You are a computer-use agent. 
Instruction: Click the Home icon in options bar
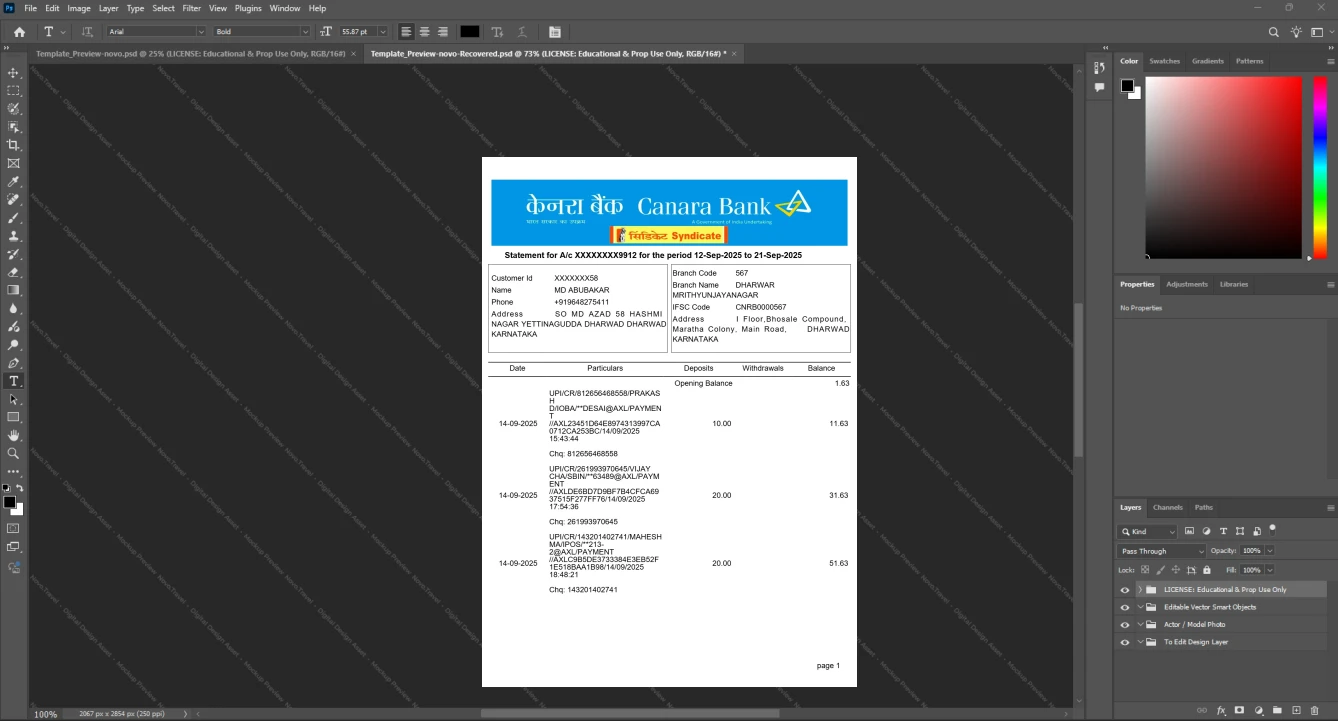pyautogui.click(x=19, y=32)
